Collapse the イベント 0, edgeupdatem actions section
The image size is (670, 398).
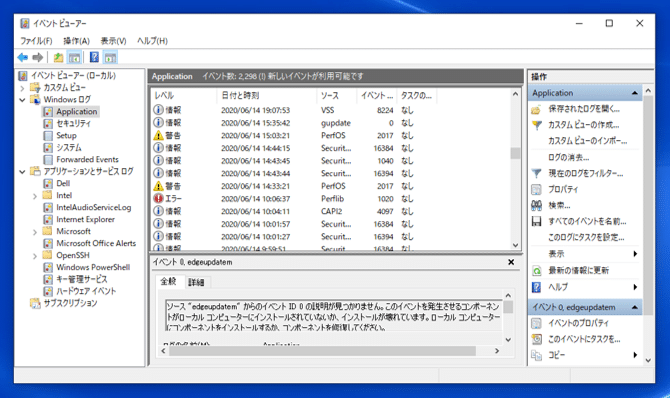pyautogui.click(x=635, y=307)
